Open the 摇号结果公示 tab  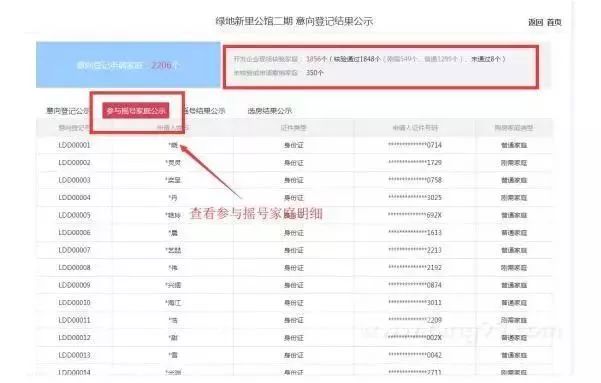pyautogui.click(x=204, y=111)
